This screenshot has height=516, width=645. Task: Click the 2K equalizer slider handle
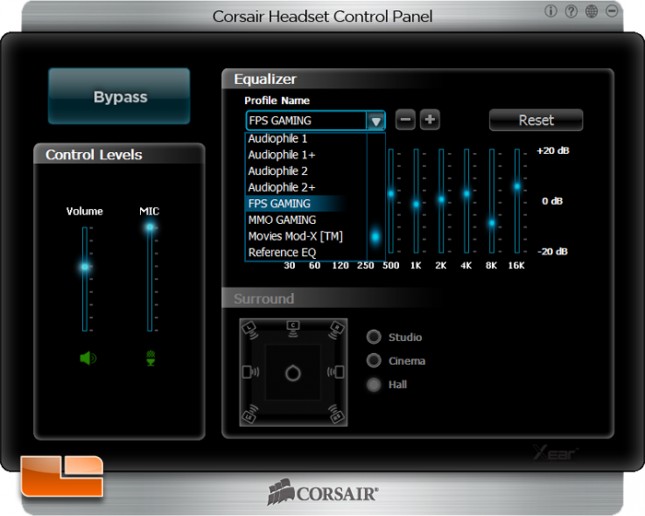pos(441,199)
